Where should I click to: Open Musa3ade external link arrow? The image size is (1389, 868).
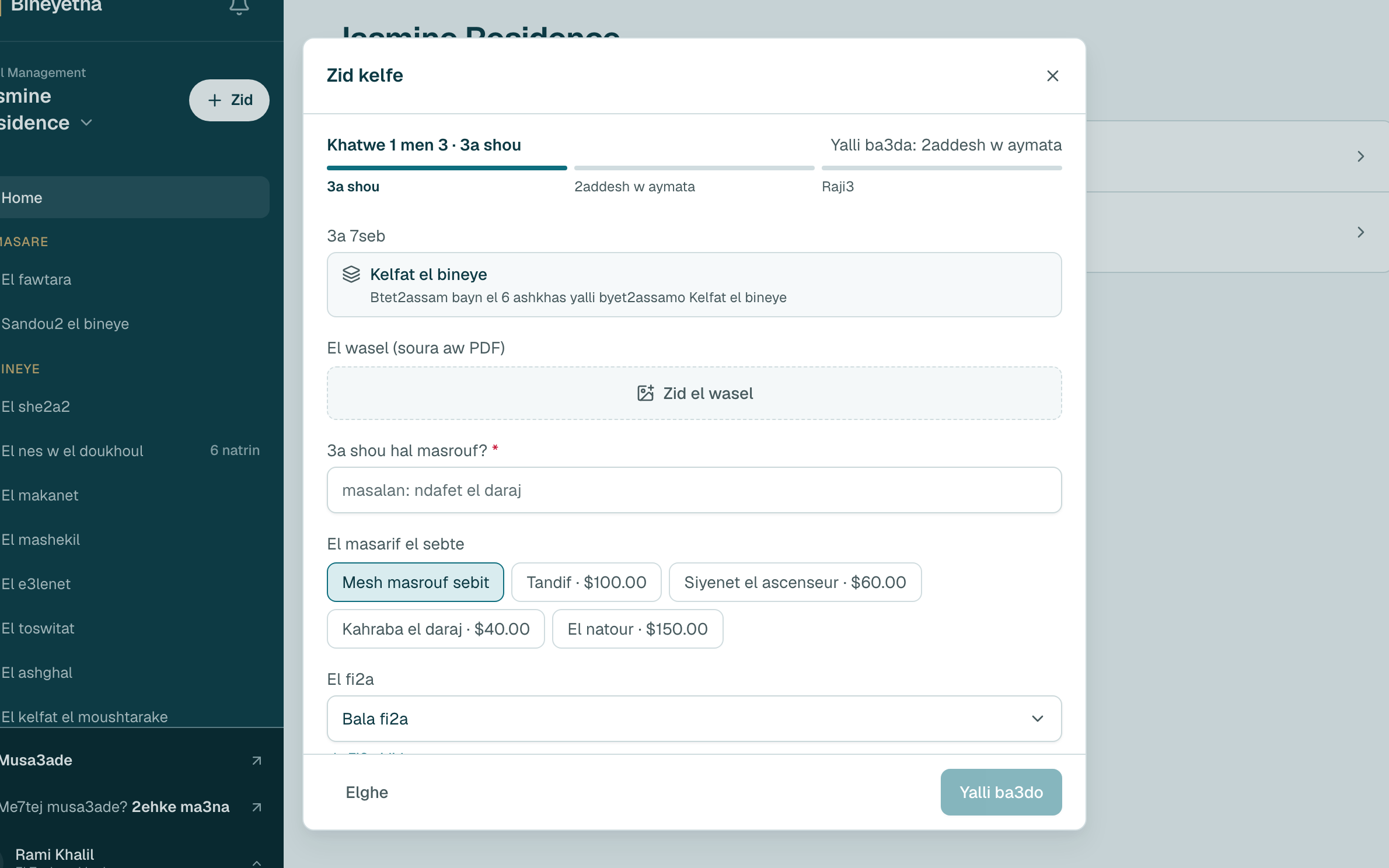click(256, 760)
